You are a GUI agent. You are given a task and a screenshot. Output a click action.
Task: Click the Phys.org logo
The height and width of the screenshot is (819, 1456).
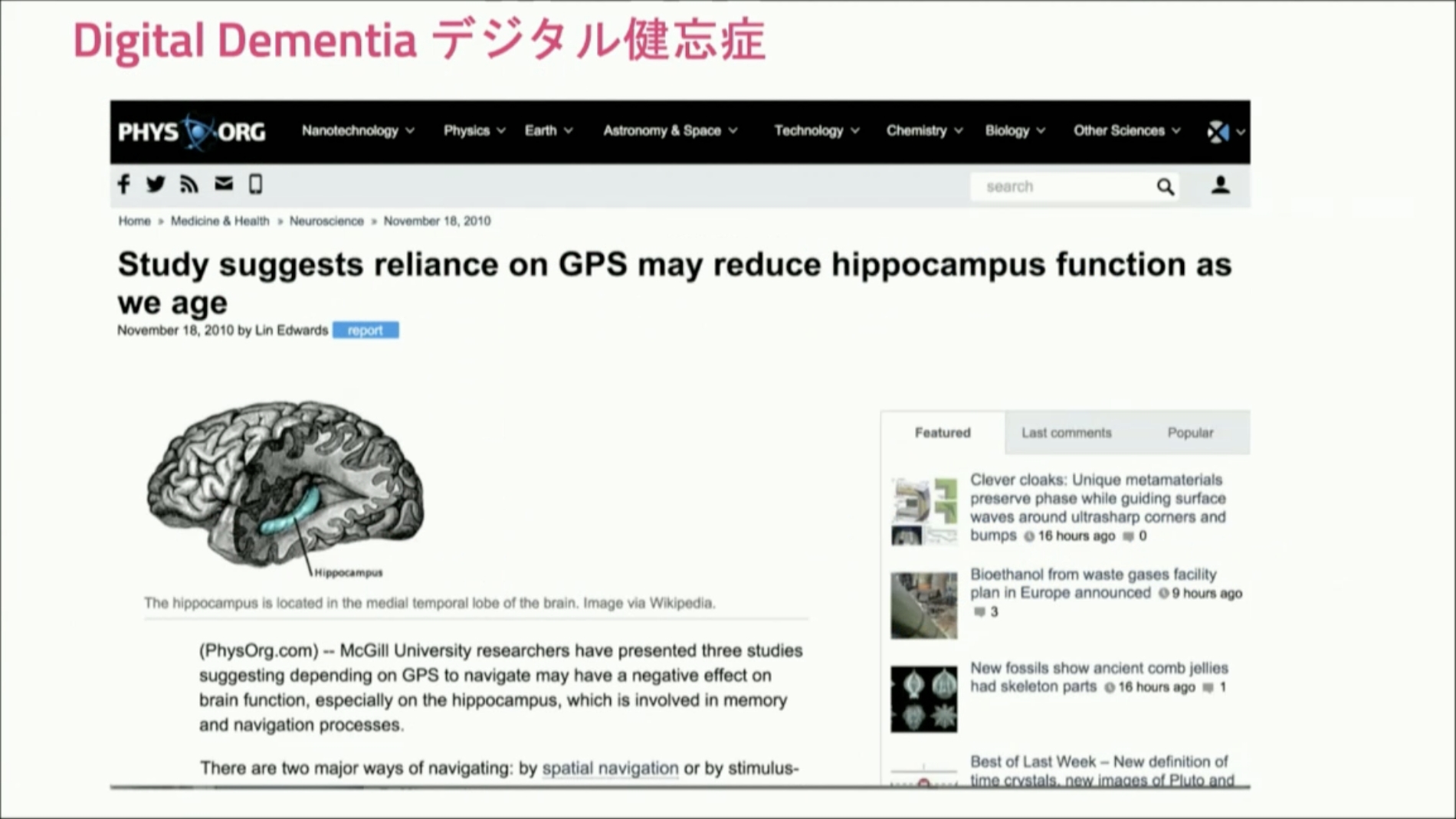[192, 132]
